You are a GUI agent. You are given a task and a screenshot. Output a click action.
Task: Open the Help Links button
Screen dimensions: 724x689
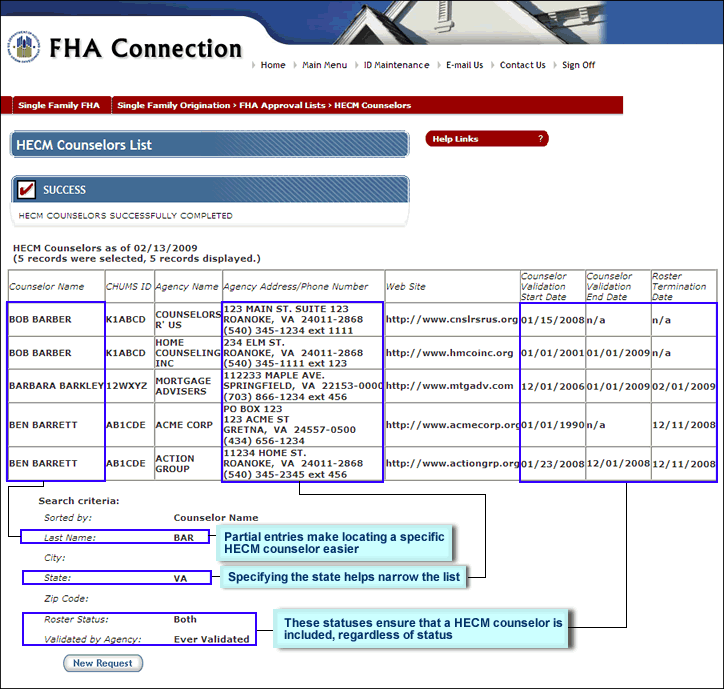click(487, 139)
